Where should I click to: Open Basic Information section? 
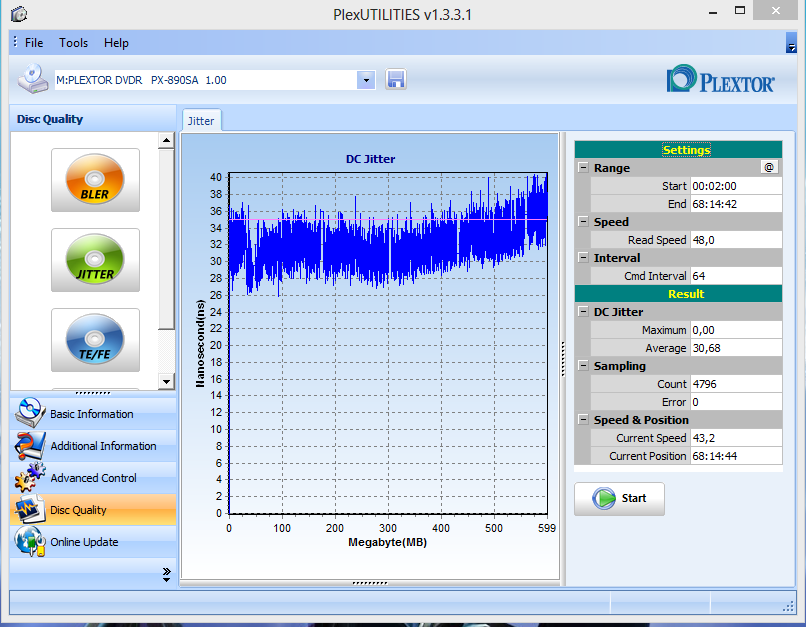point(93,414)
